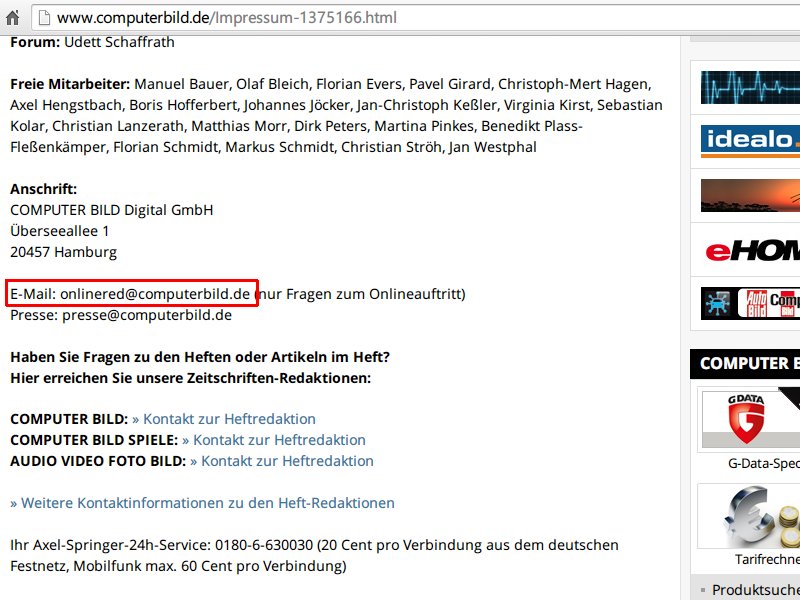Image resolution: width=800 pixels, height=600 pixels.
Task: Click the presse@computerbild.de email address
Action: point(147,315)
